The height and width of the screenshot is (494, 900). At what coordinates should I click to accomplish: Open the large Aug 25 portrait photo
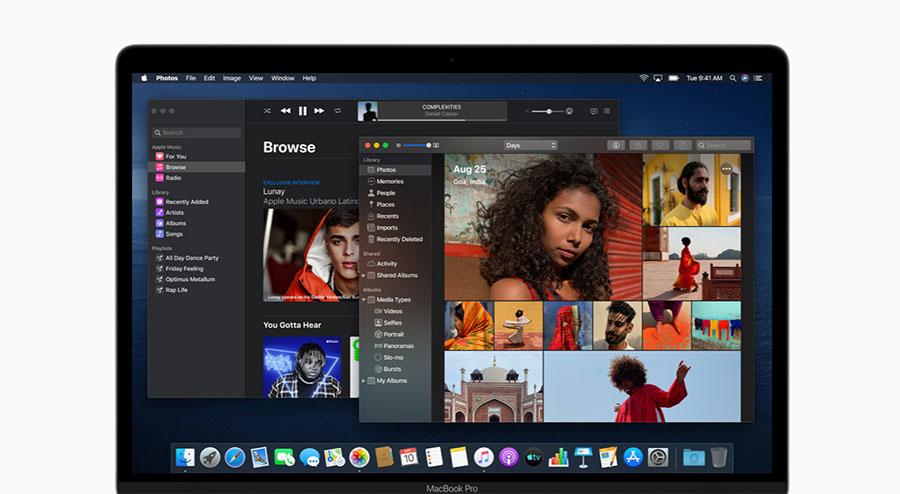coord(543,227)
